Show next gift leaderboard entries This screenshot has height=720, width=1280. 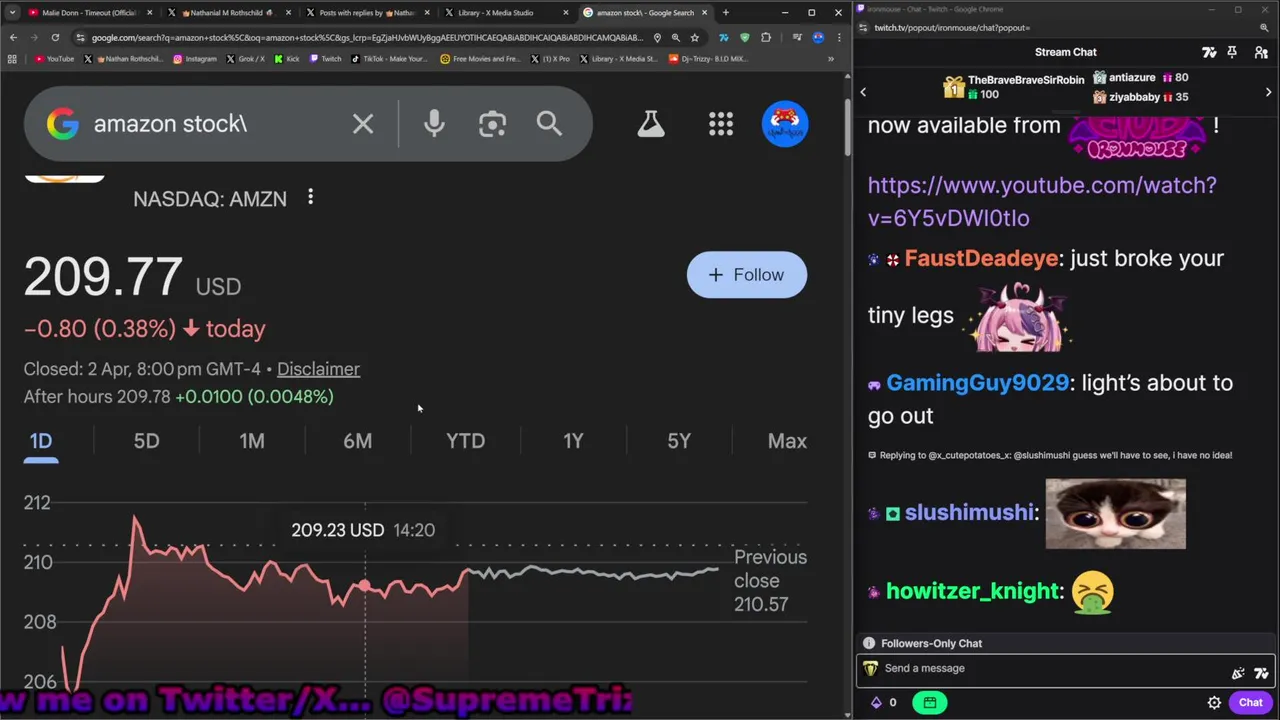click(x=1268, y=92)
